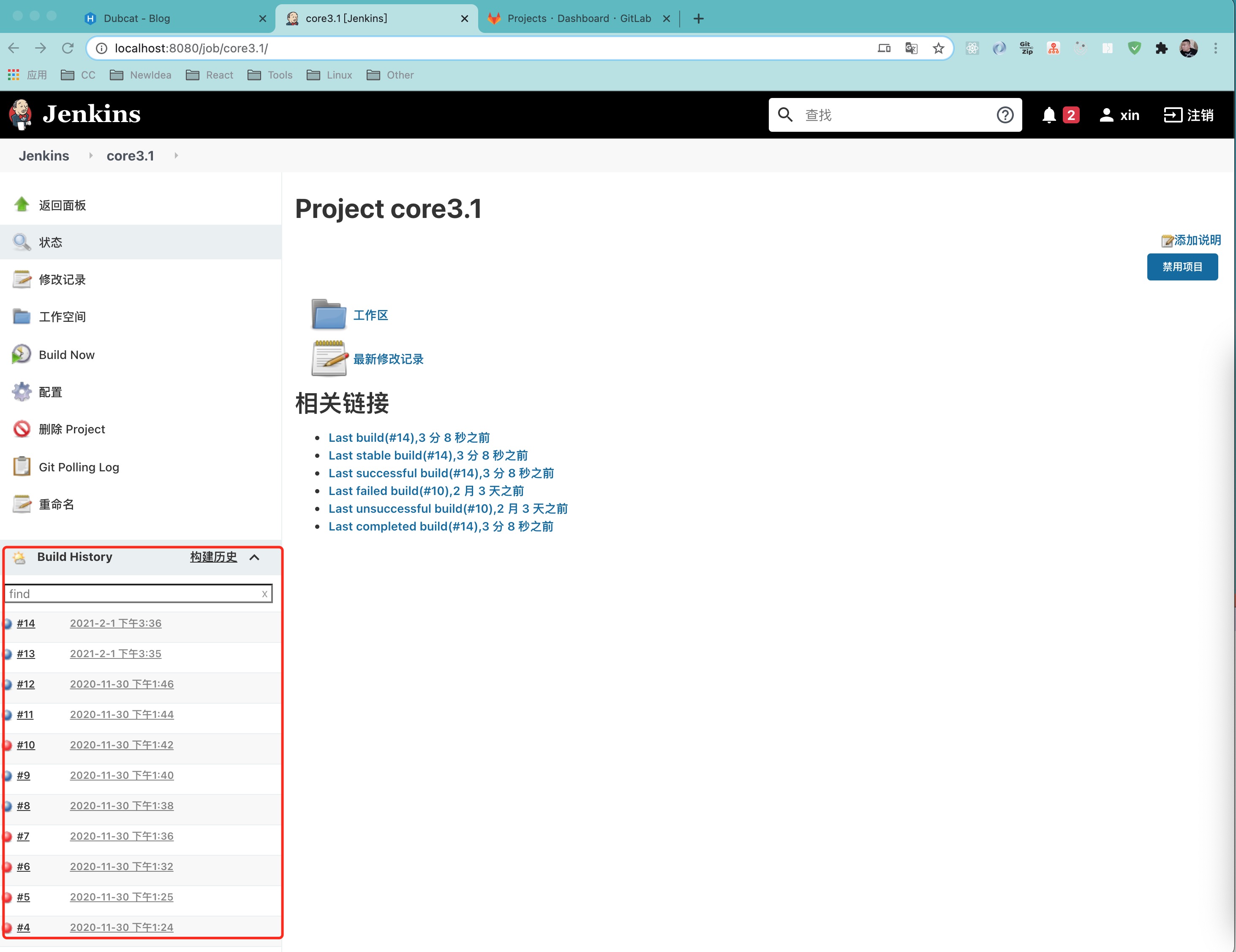Image resolution: width=1236 pixels, height=952 pixels.
Task: Click the browser address bar URL
Action: click(191, 48)
